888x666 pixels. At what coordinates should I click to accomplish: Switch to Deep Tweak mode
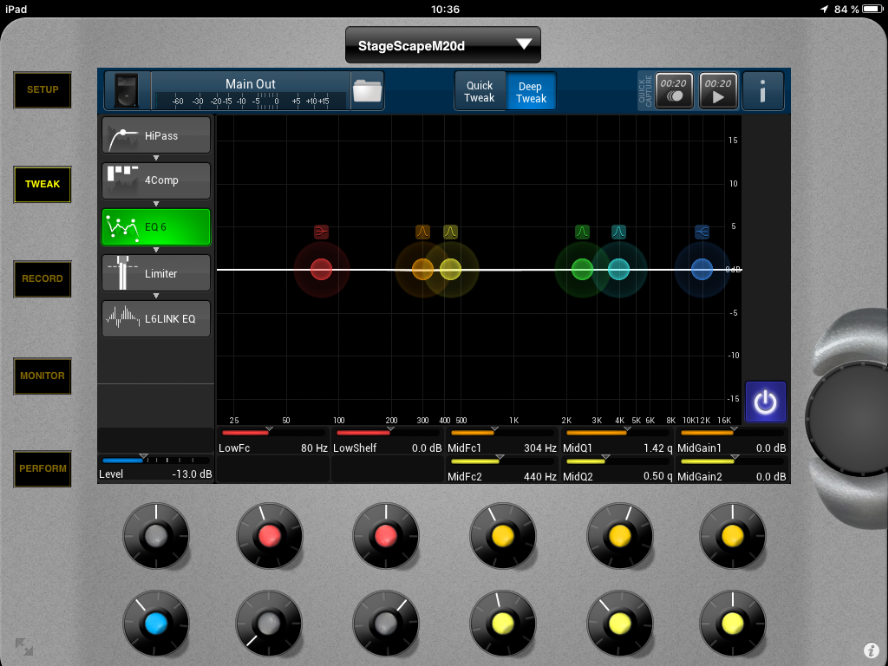531,91
